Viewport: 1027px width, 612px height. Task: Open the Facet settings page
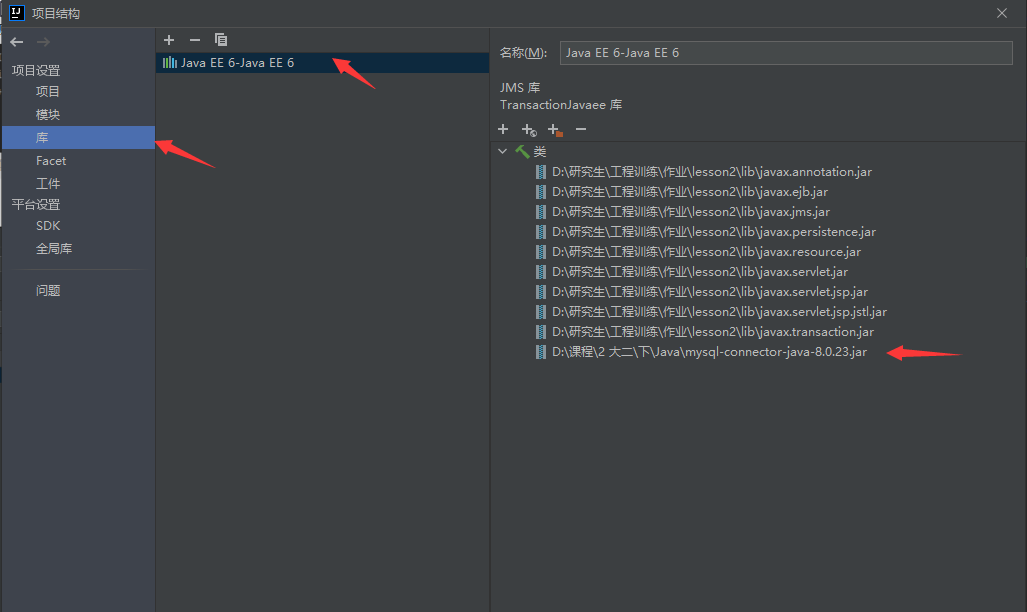coord(51,161)
